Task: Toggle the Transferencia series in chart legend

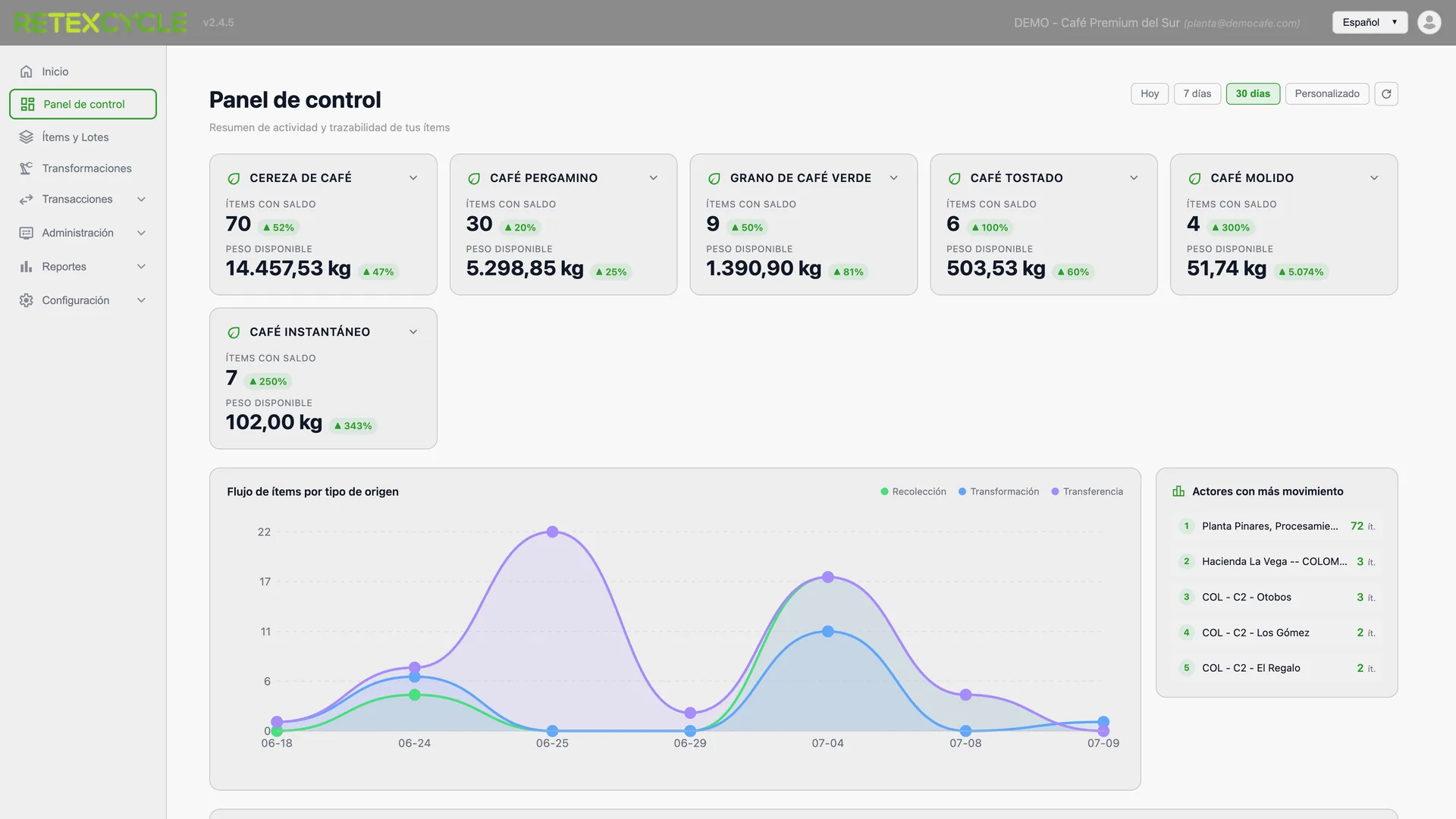Action: click(1087, 491)
